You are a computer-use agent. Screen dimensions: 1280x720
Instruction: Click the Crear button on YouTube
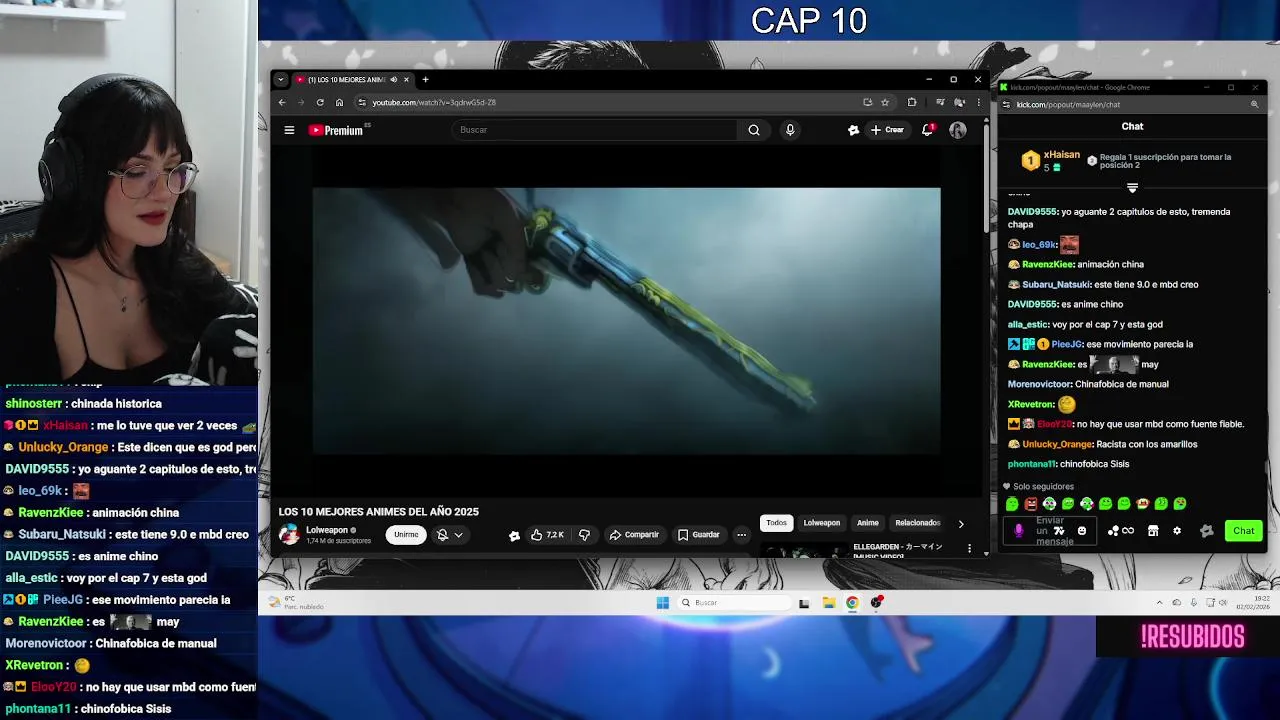point(888,130)
